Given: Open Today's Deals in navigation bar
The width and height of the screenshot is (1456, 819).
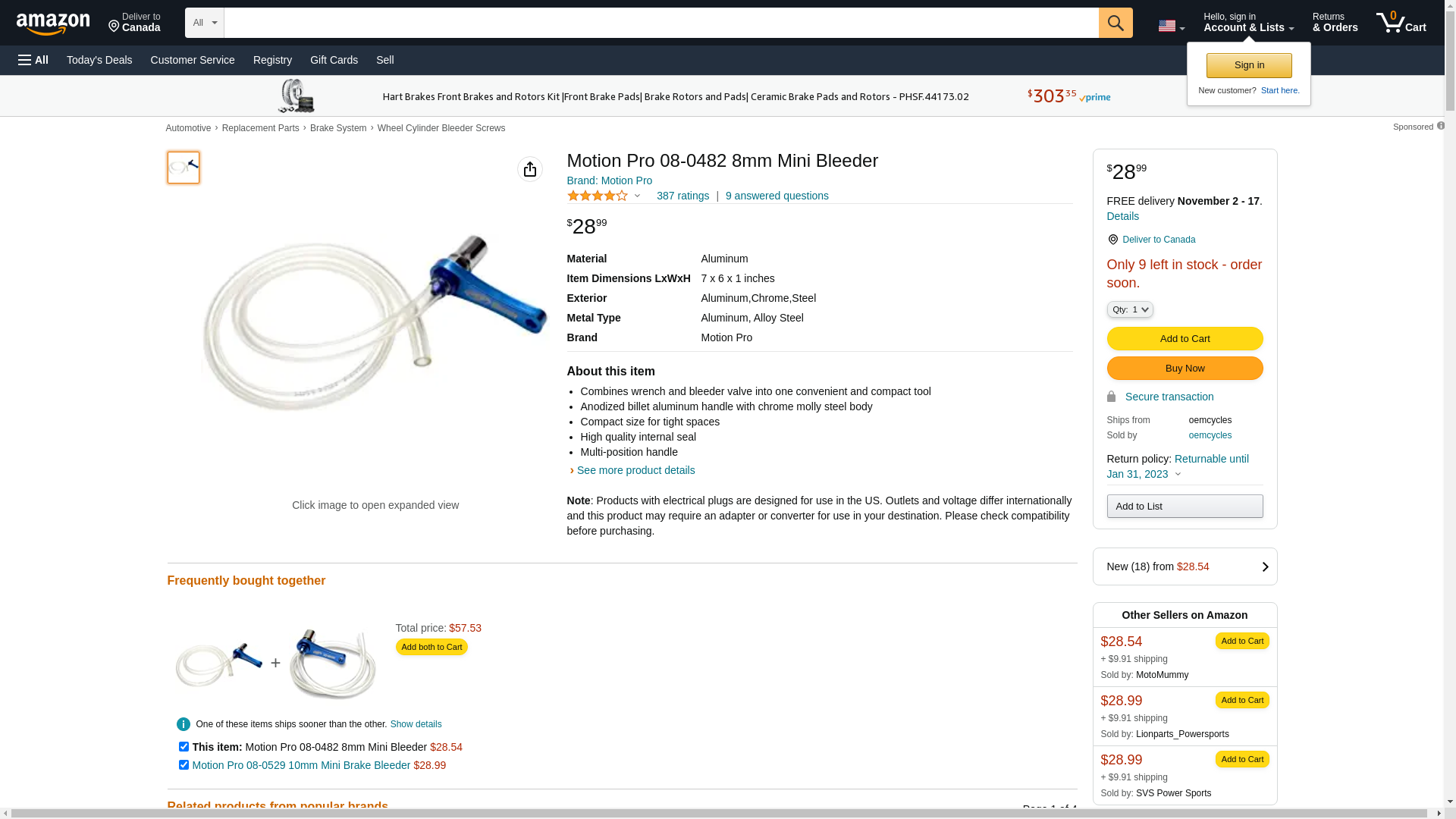Looking at the screenshot, I should pyautogui.click(x=99, y=60).
